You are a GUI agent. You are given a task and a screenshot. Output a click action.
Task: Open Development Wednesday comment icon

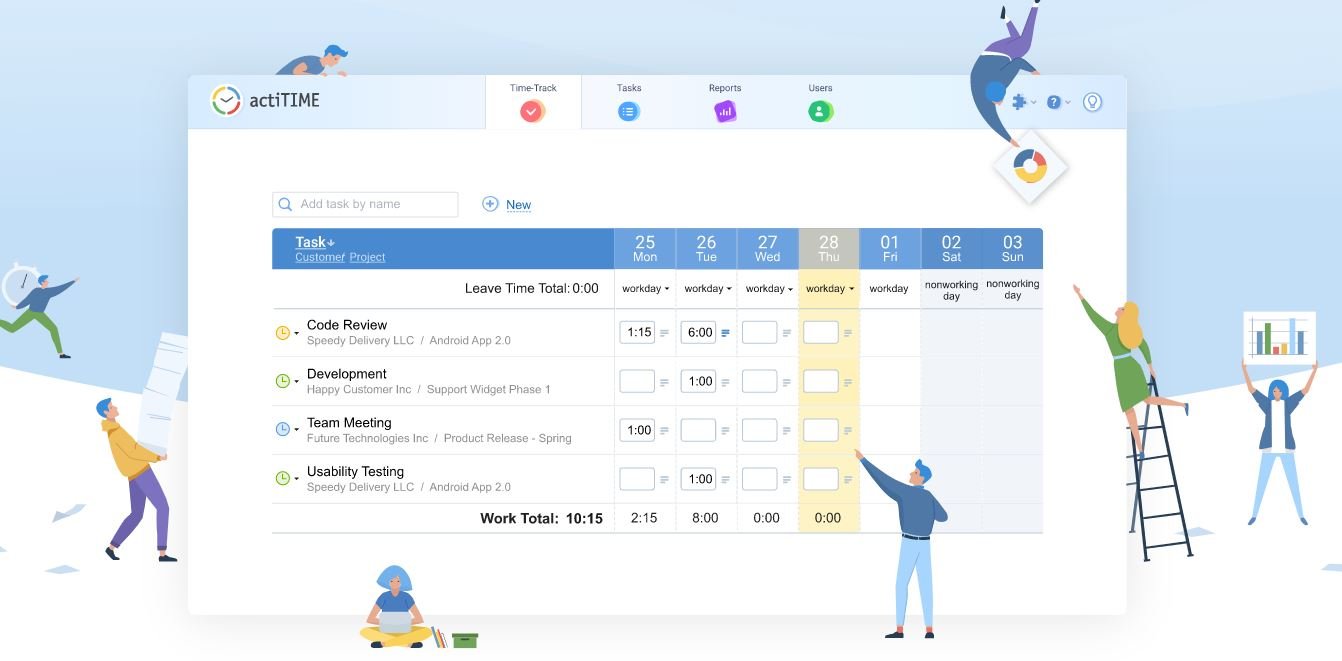(x=787, y=381)
